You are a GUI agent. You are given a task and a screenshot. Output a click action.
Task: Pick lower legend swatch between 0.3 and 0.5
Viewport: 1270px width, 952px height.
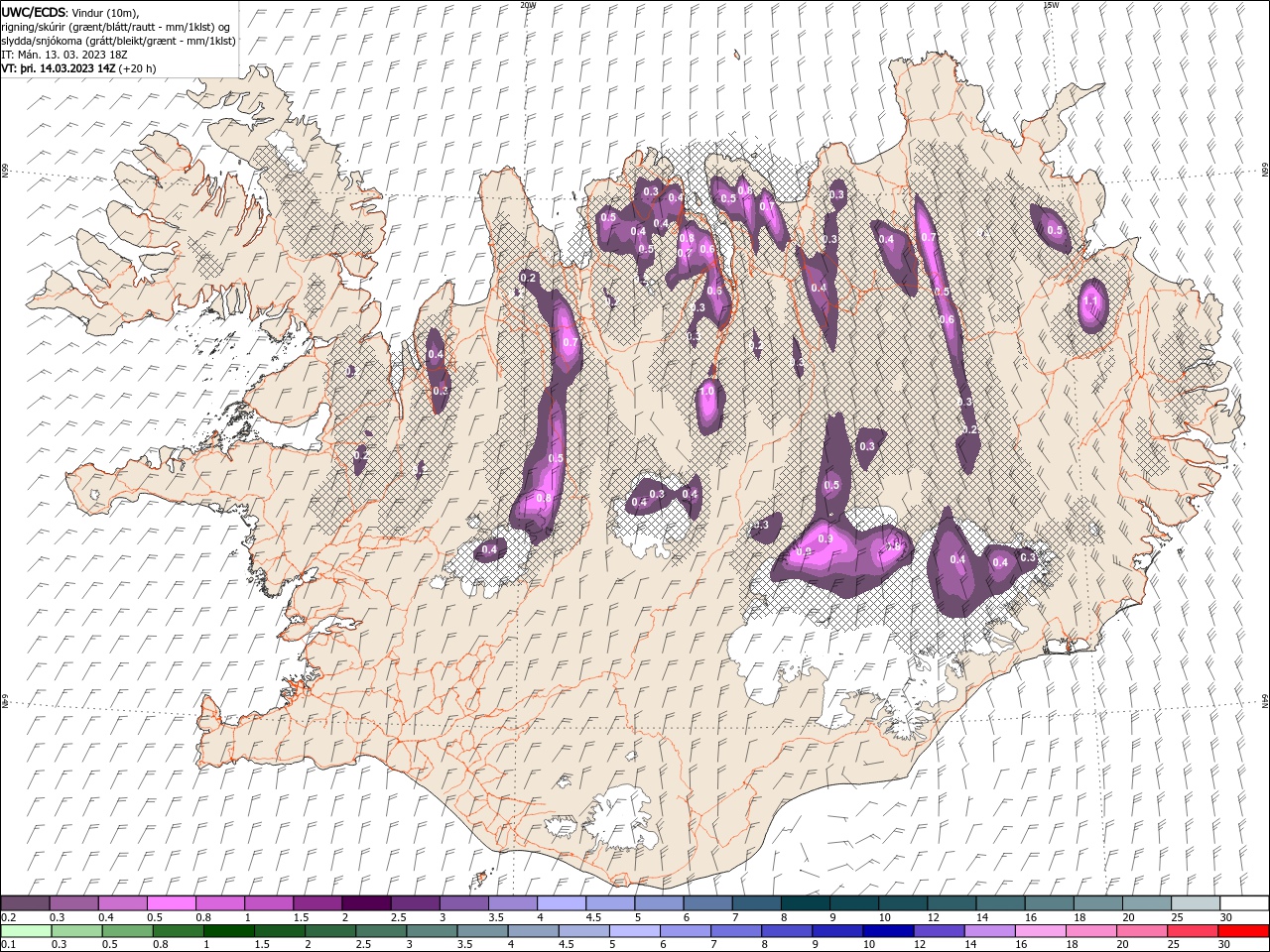[x=76, y=931]
